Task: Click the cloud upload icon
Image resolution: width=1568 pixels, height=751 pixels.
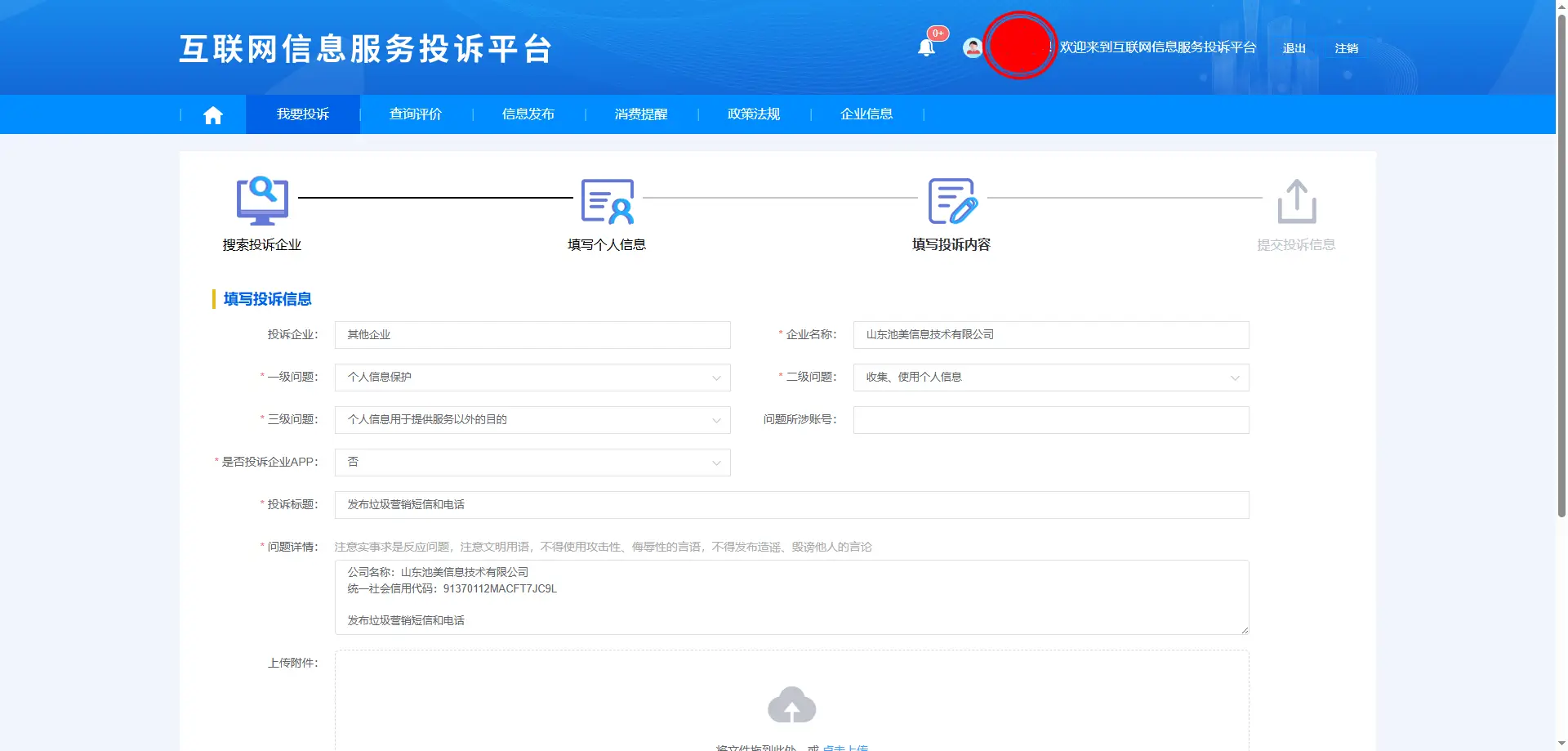Action: [791, 704]
